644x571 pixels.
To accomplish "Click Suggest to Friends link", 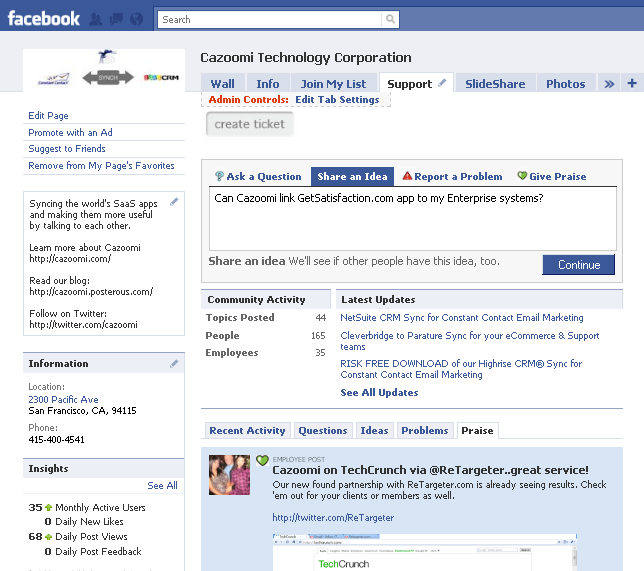I will point(67,149).
